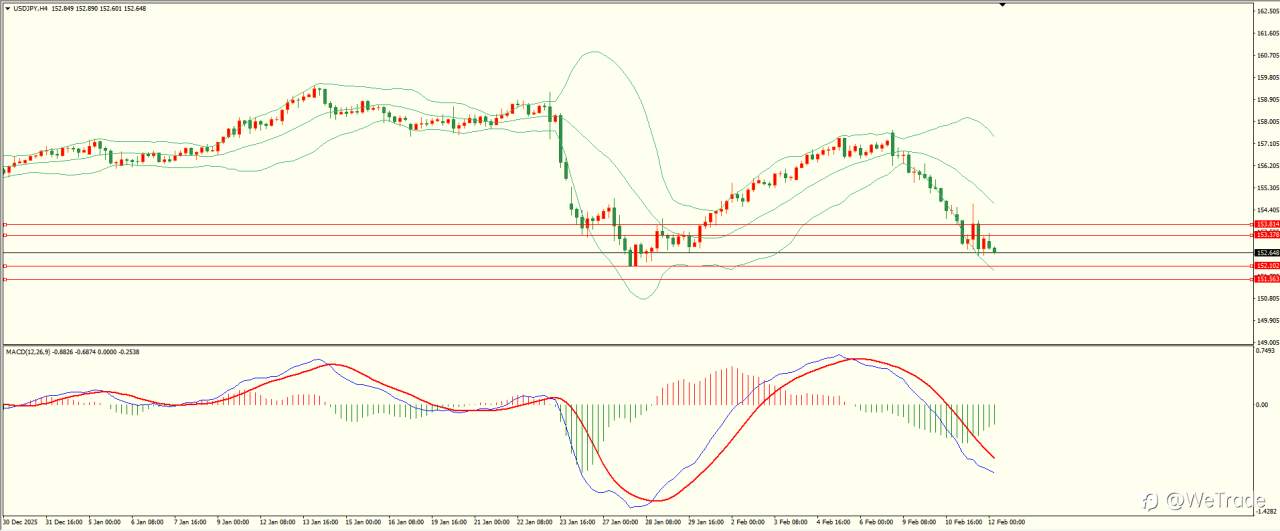Click the left handle of the 152.102 line
The width and height of the screenshot is (1280, 531).
[x=5, y=266]
